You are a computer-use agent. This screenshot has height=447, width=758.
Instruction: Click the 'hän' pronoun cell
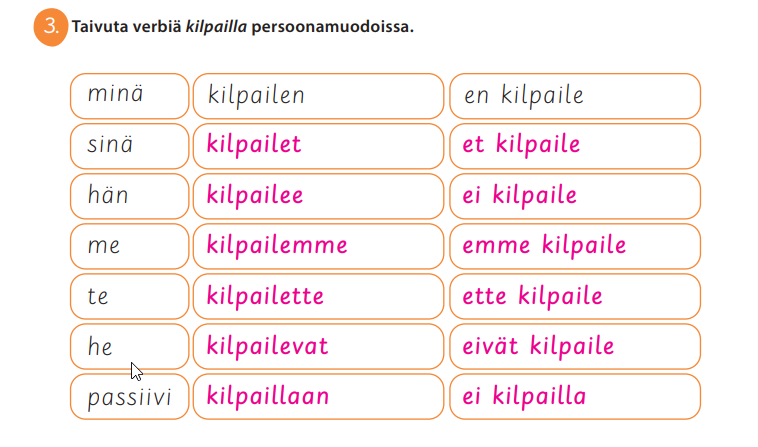pos(129,196)
